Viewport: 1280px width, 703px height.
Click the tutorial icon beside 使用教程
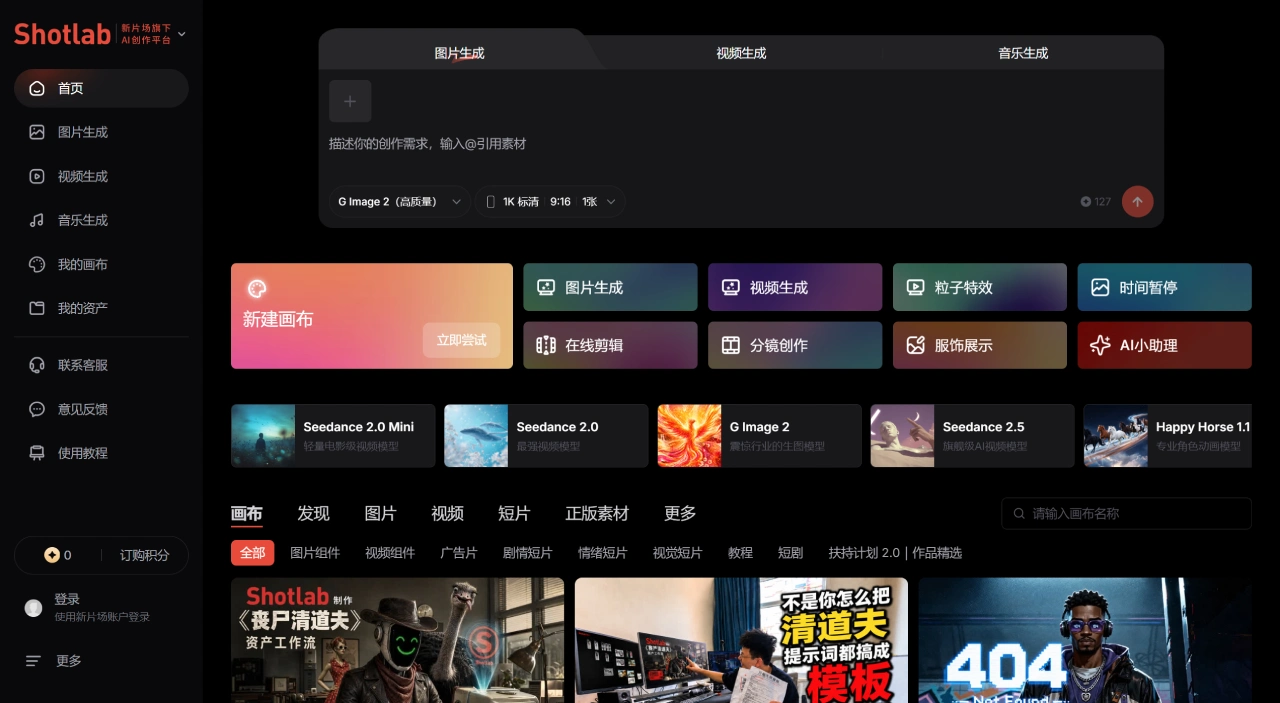click(37, 453)
